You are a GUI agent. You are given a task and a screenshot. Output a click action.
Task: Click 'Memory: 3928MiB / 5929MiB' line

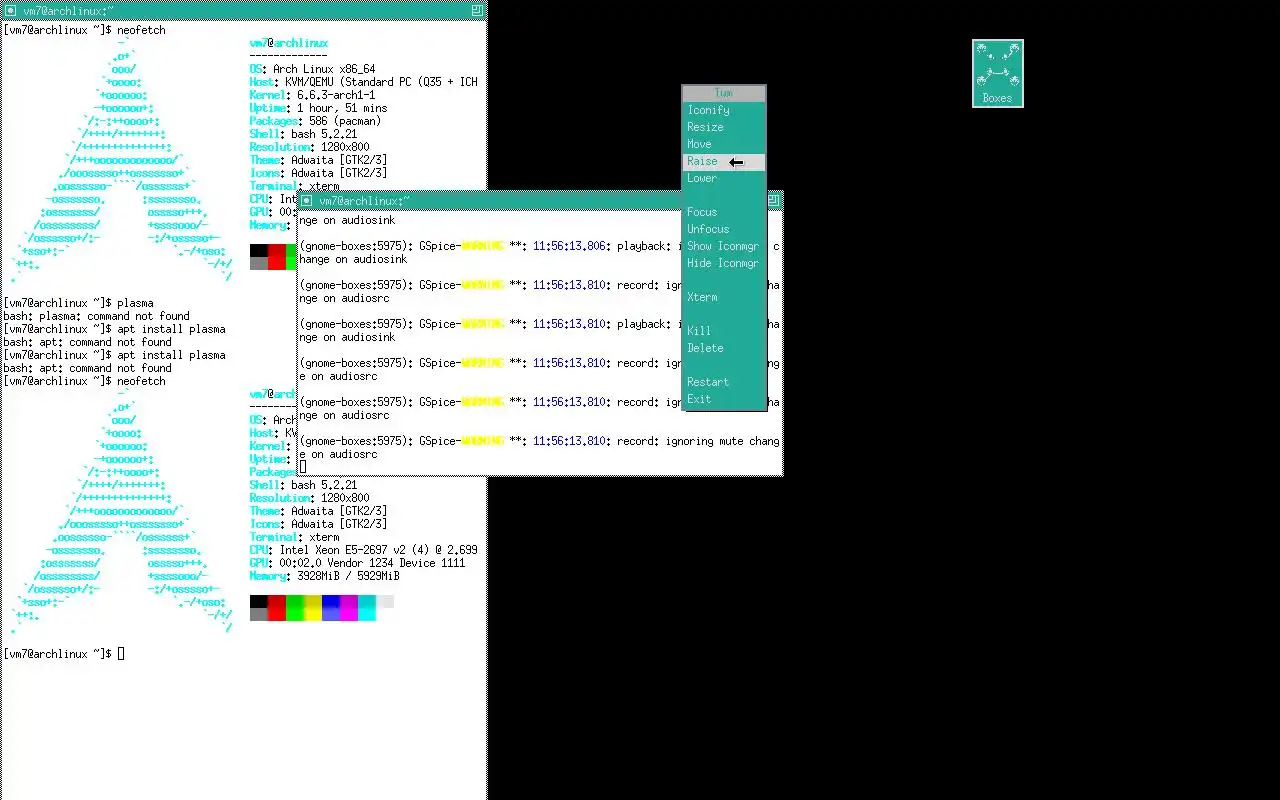click(x=324, y=576)
